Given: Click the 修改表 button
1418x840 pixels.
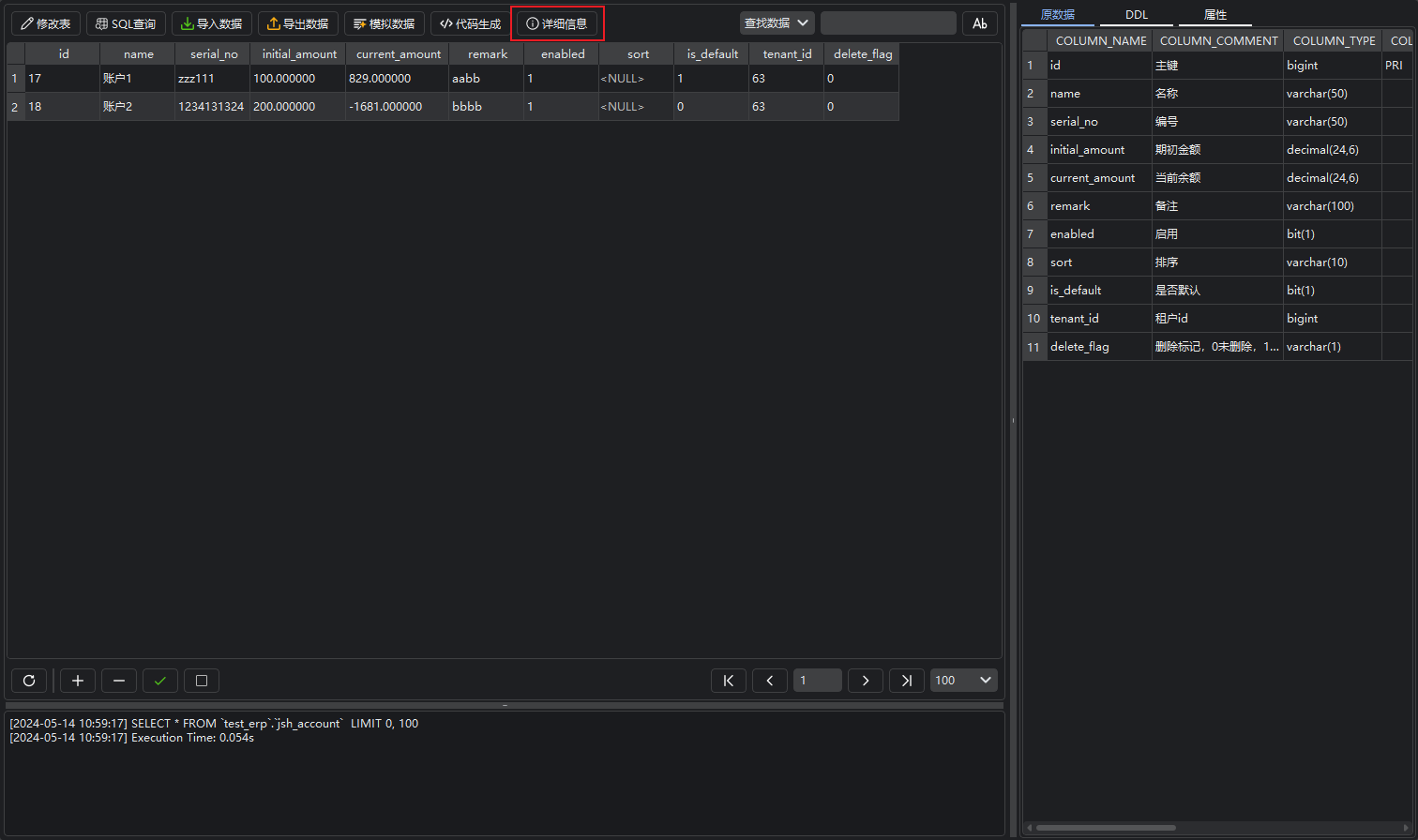Looking at the screenshot, I should click(x=46, y=23).
